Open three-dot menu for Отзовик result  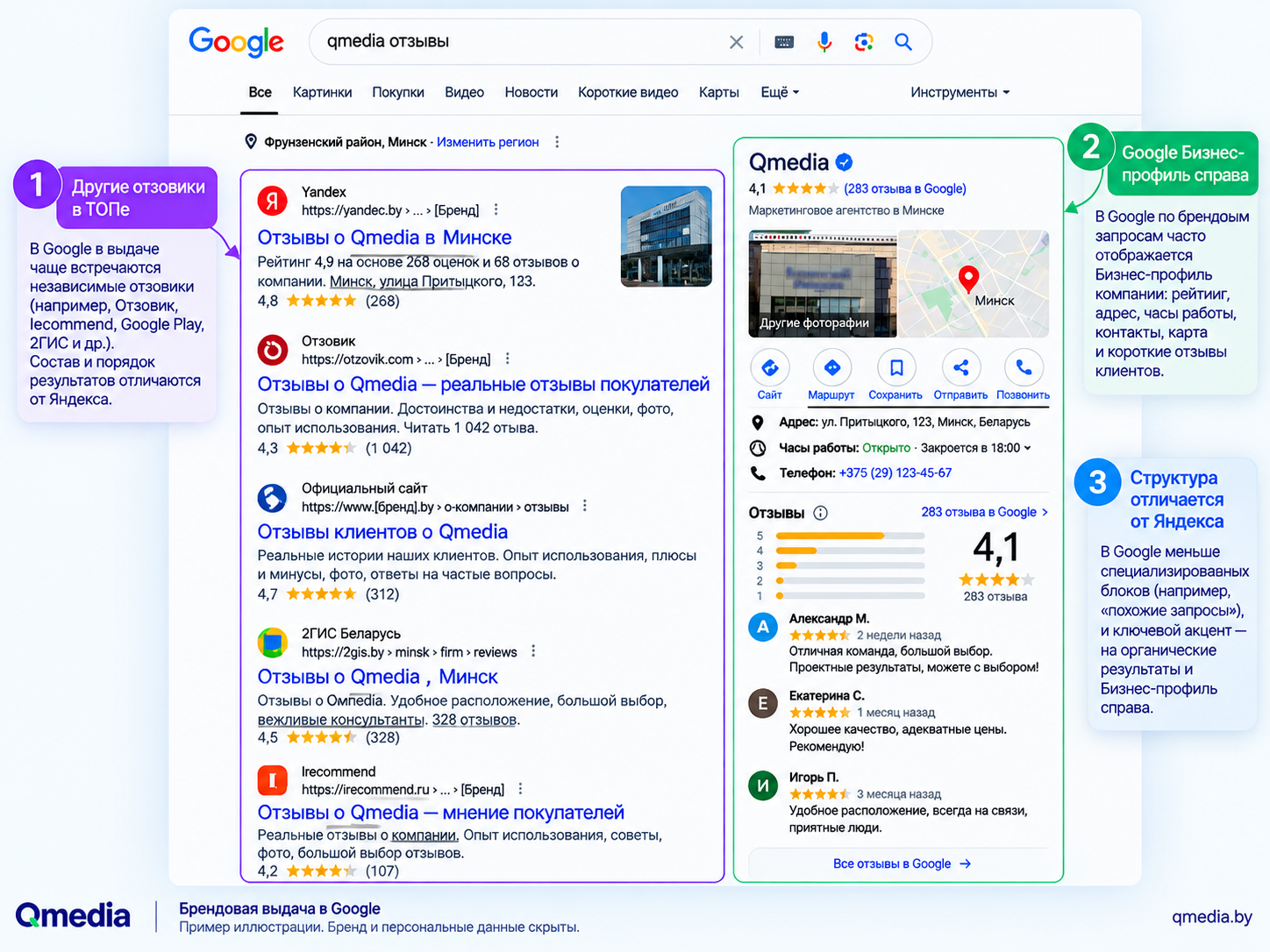[508, 359]
